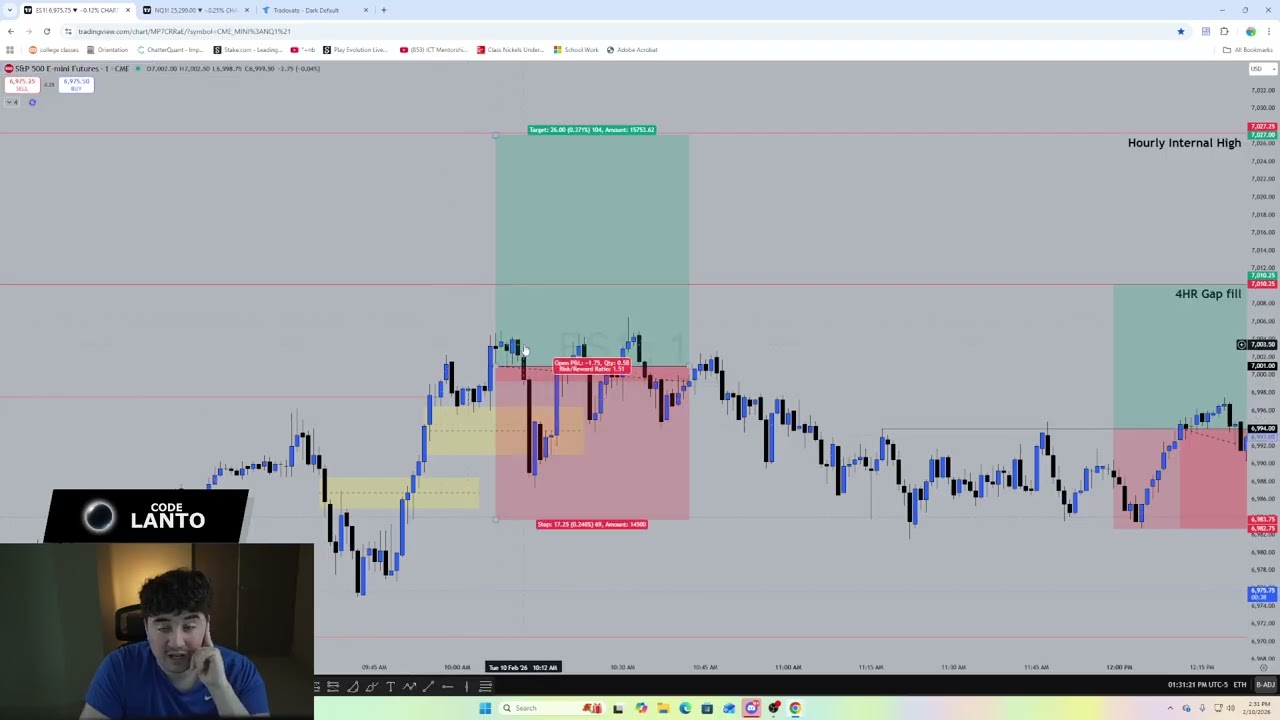Image resolution: width=1280 pixels, height=720 pixels.
Task: Click the taskbar clock showing 2:31 PM
Action: pos(1256,708)
